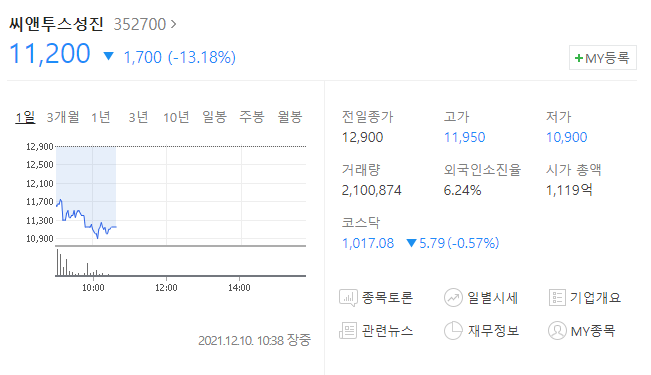Switch to the 일봉 candle chart tab
Viewport: 651px width, 375px height.
214,117
